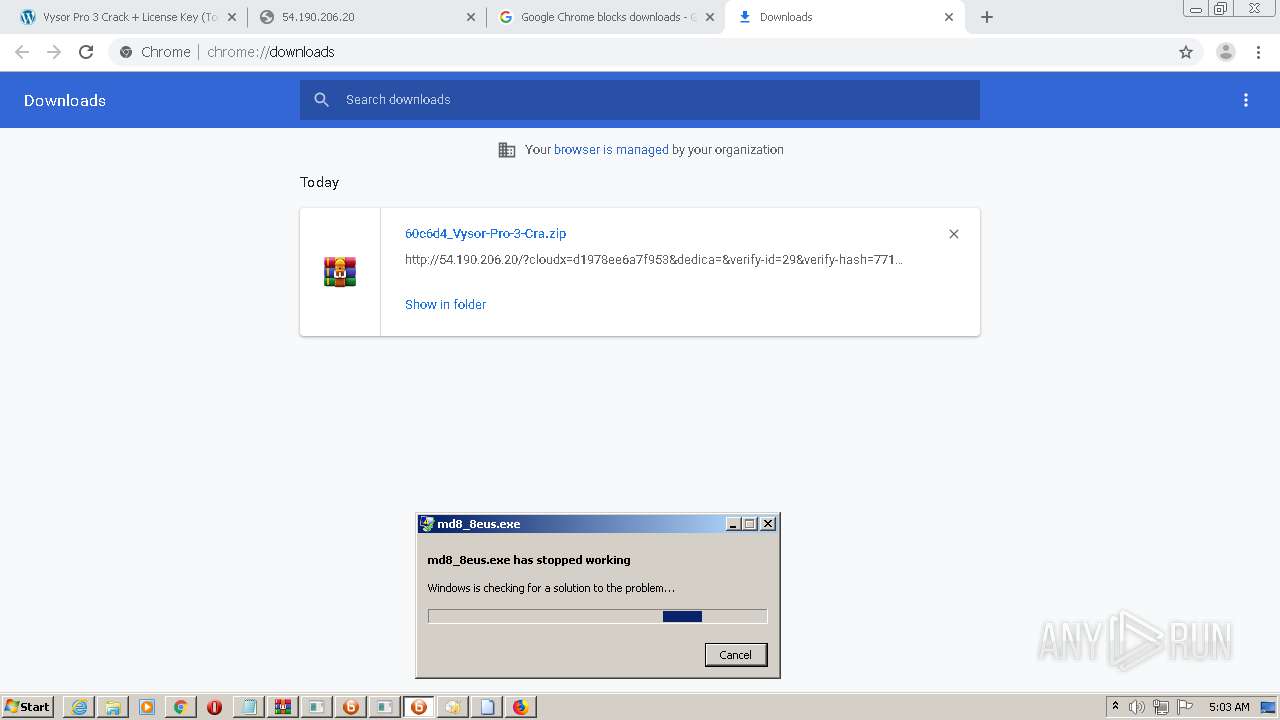1280x720 pixels.
Task: Click the WinRAR archive file icon
Action: (x=340, y=272)
